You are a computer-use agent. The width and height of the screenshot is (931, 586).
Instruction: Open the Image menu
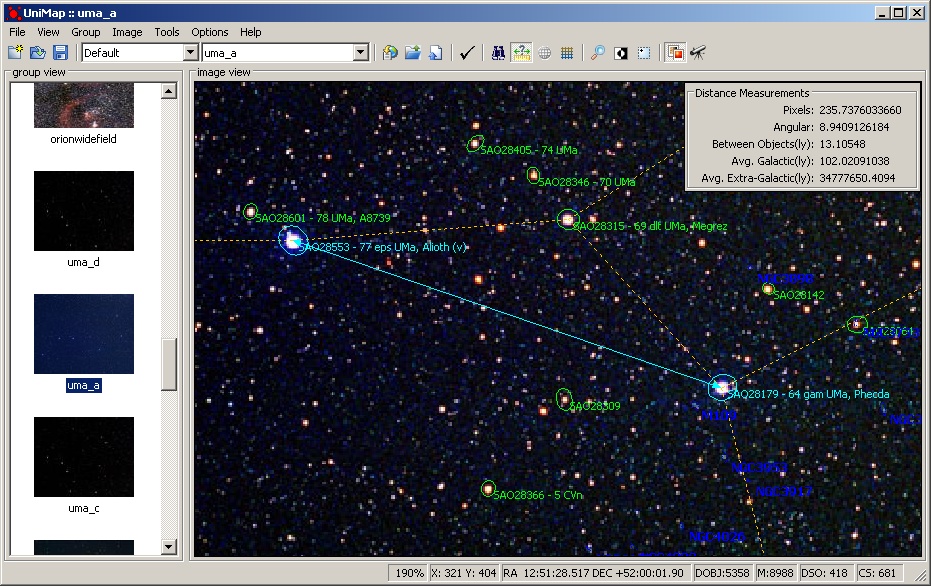127,32
